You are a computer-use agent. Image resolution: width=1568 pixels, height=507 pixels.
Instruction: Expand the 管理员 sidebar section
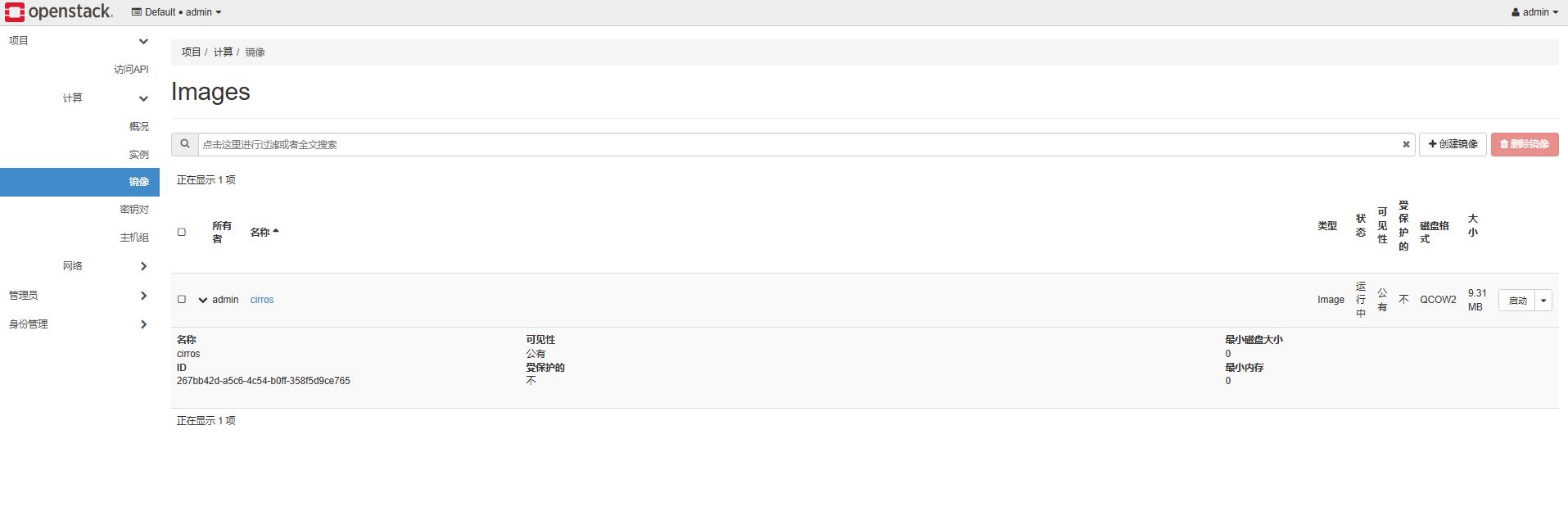point(143,296)
